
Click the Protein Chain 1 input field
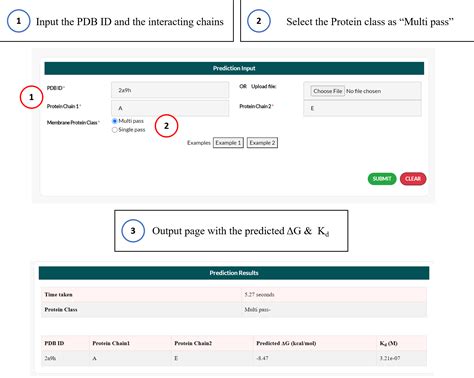click(170, 108)
